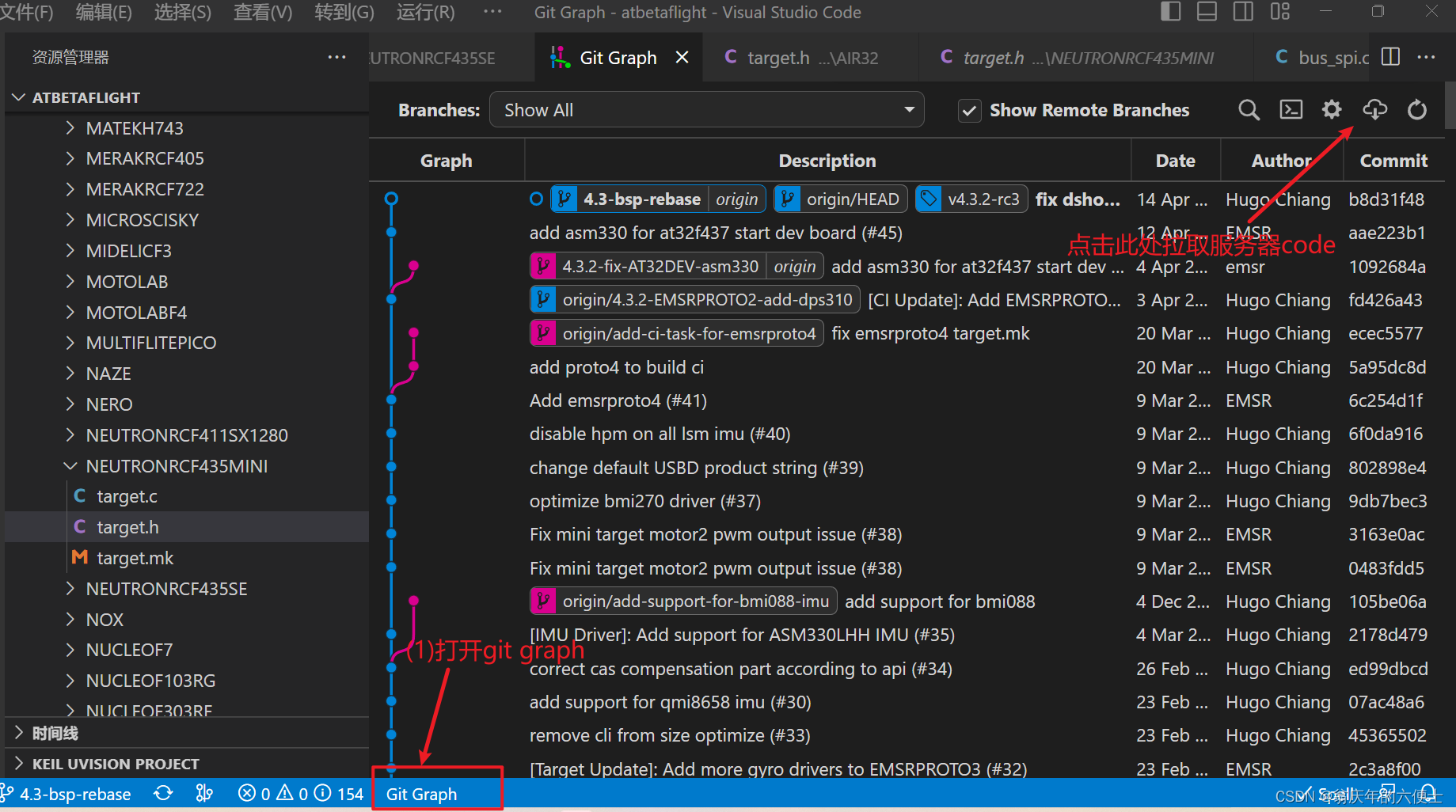1456x812 pixels.
Task: Click the origin/HEAD branch label
Action: tap(840, 199)
